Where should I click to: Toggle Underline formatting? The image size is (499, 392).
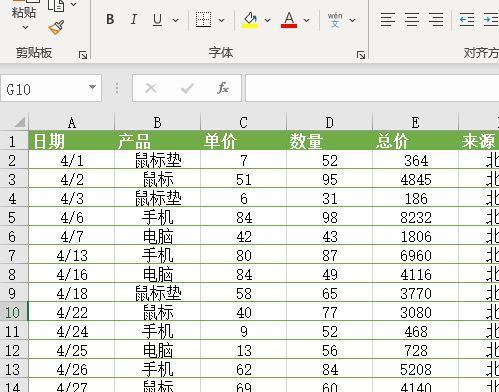[157, 20]
